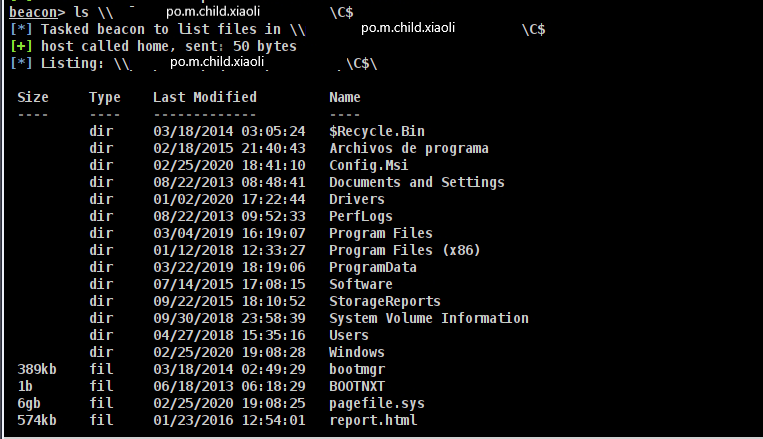Click the Name column header
Image resolution: width=763 pixels, height=439 pixels.
[x=345, y=97]
